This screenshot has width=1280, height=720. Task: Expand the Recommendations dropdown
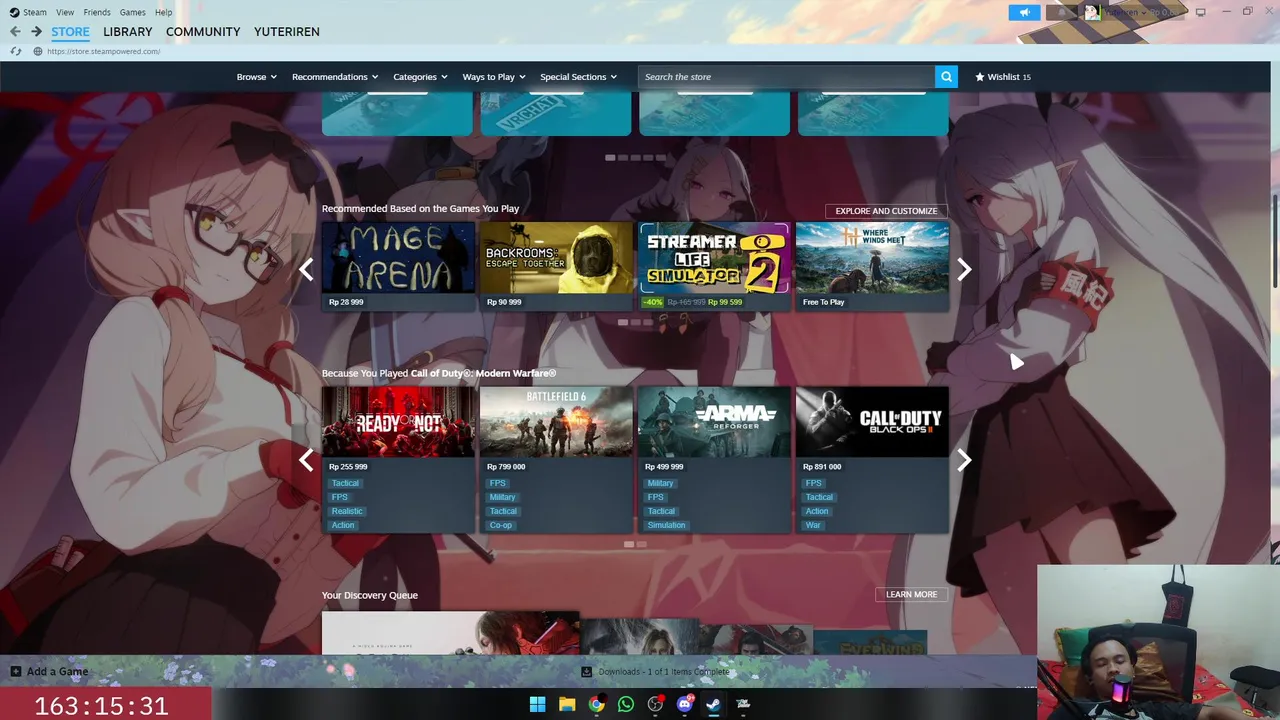tap(335, 77)
